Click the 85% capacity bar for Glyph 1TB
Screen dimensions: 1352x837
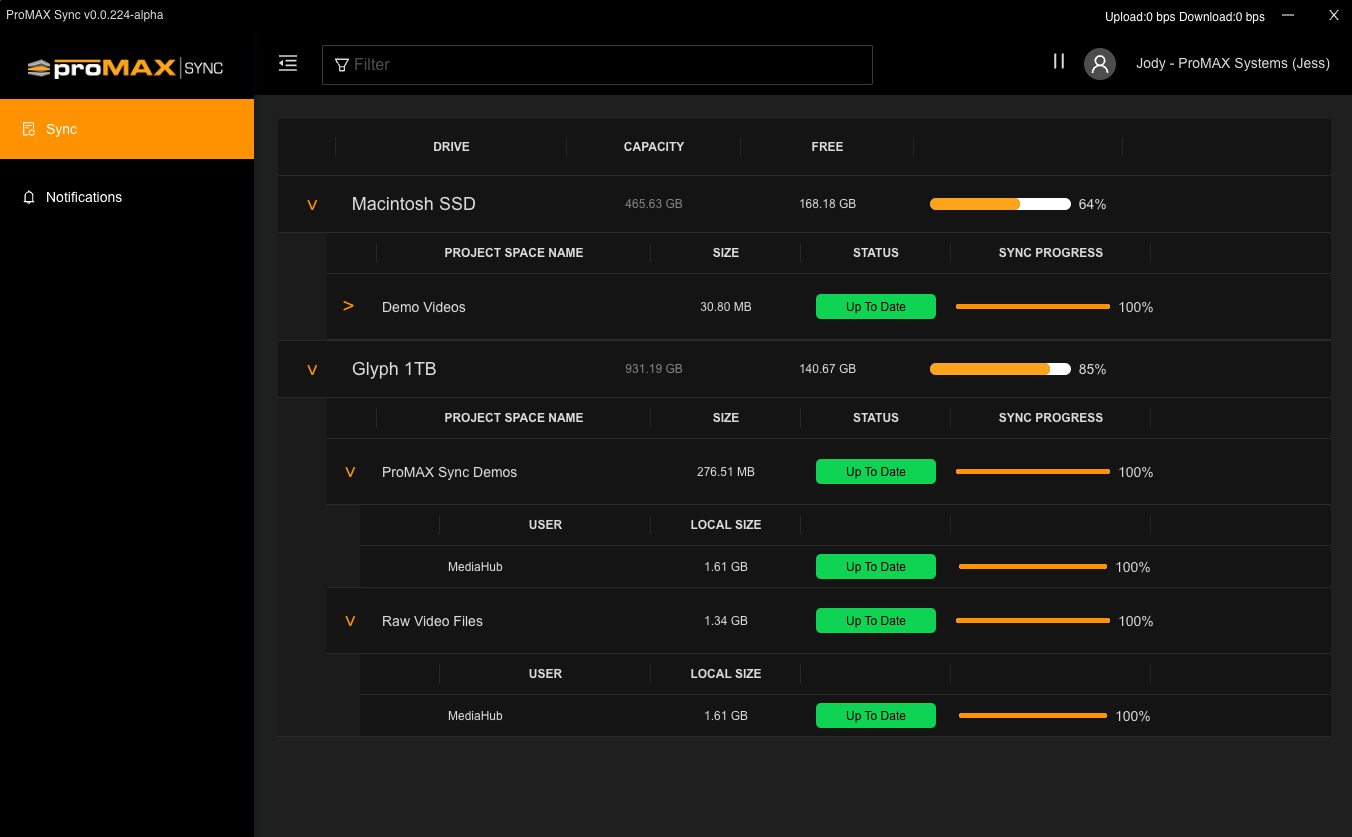1000,369
